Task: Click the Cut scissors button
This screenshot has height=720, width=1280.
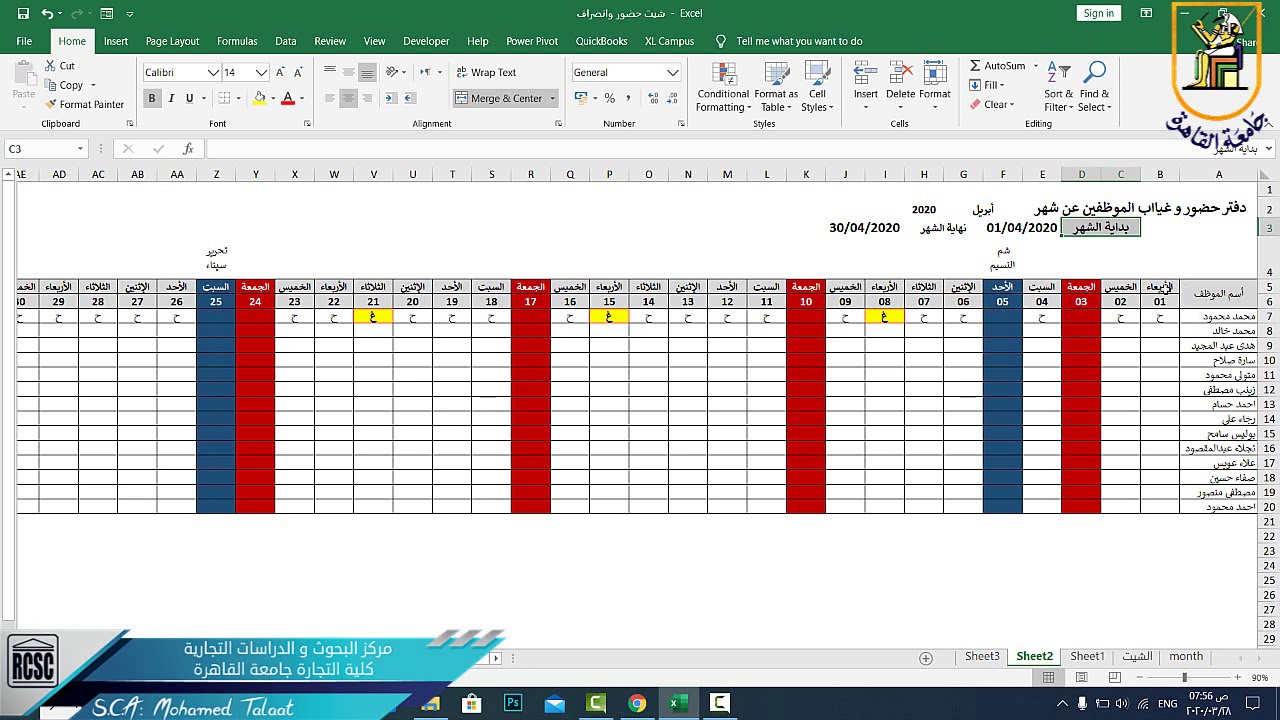Action: (59, 66)
